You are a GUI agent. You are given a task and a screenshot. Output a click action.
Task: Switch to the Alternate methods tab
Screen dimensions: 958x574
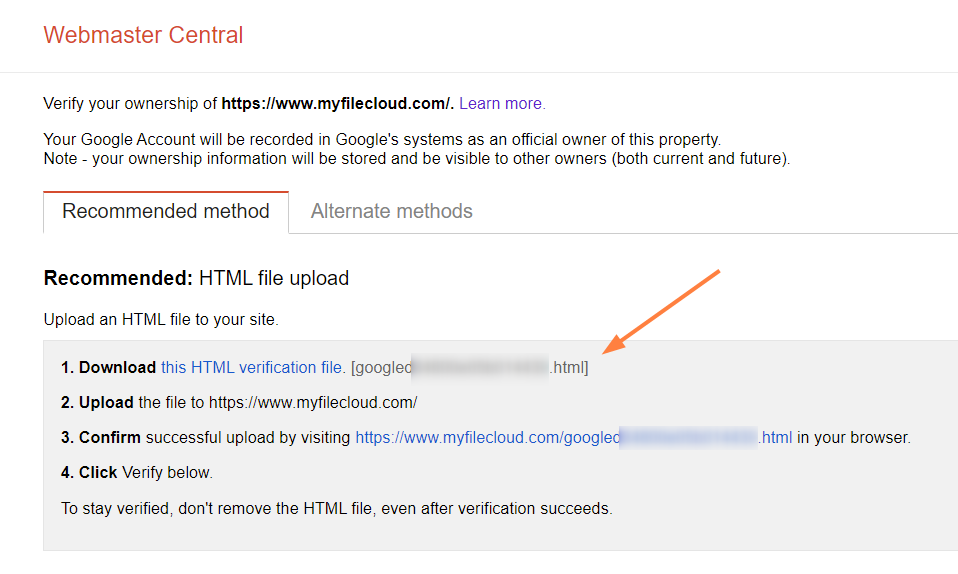pos(391,211)
